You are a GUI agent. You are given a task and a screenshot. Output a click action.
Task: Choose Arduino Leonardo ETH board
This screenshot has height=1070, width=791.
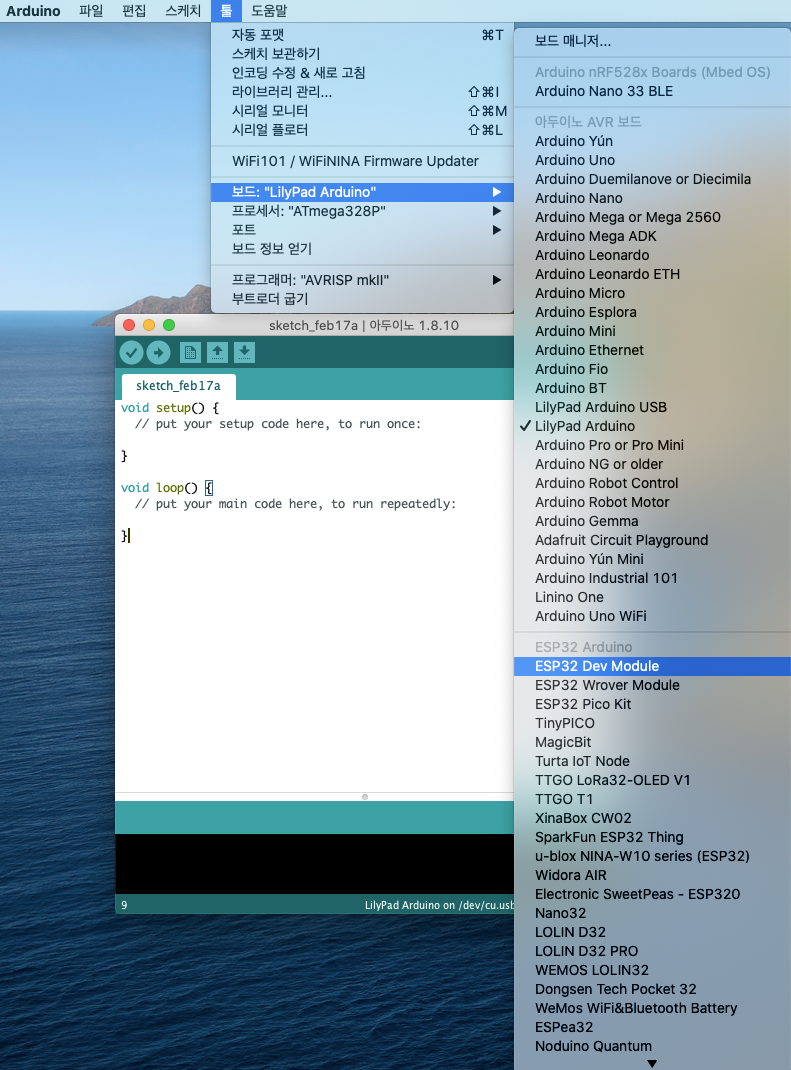[x=652, y=274]
